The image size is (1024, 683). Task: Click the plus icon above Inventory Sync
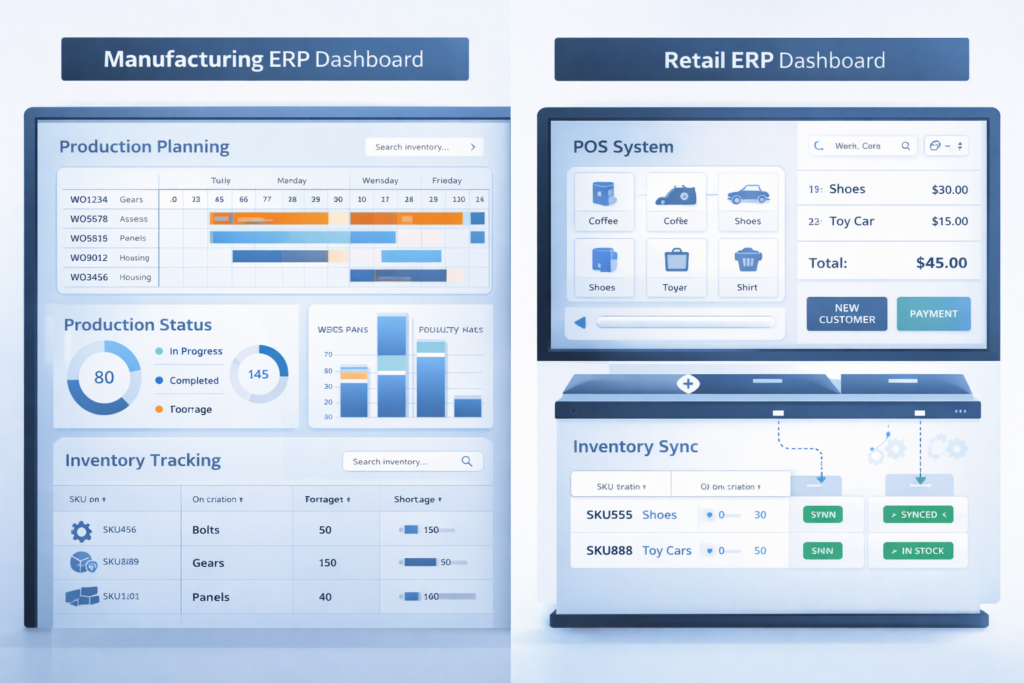click(x=687, y=384)
